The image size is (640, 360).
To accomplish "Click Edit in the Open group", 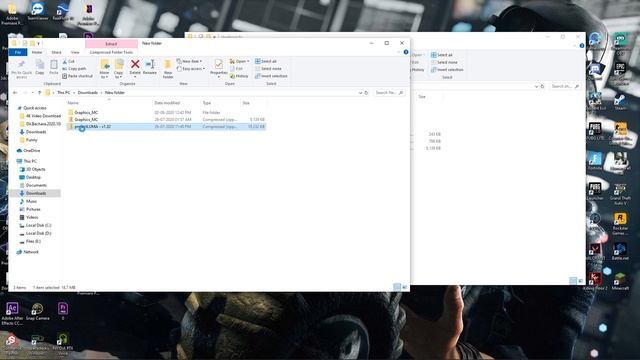I will coord(237,69).
